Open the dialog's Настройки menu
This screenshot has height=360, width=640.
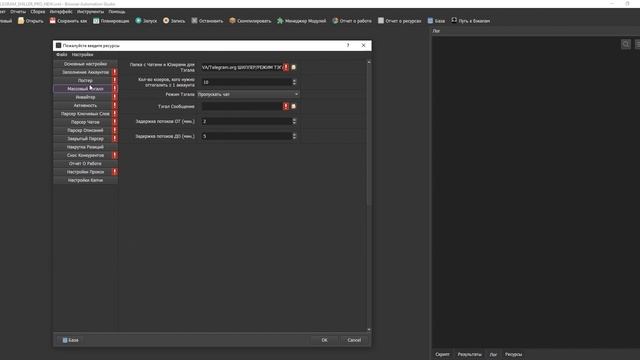tap(82, 55)
